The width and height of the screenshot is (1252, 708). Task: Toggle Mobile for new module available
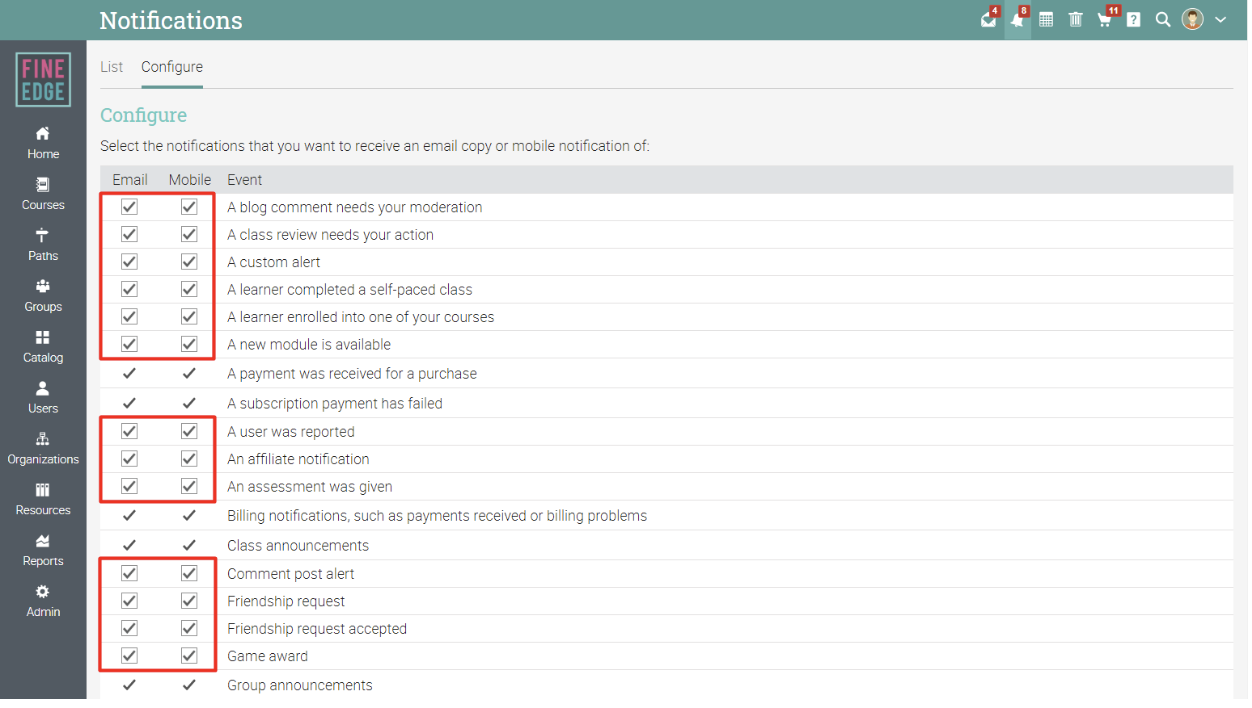[x=189, y=344]
